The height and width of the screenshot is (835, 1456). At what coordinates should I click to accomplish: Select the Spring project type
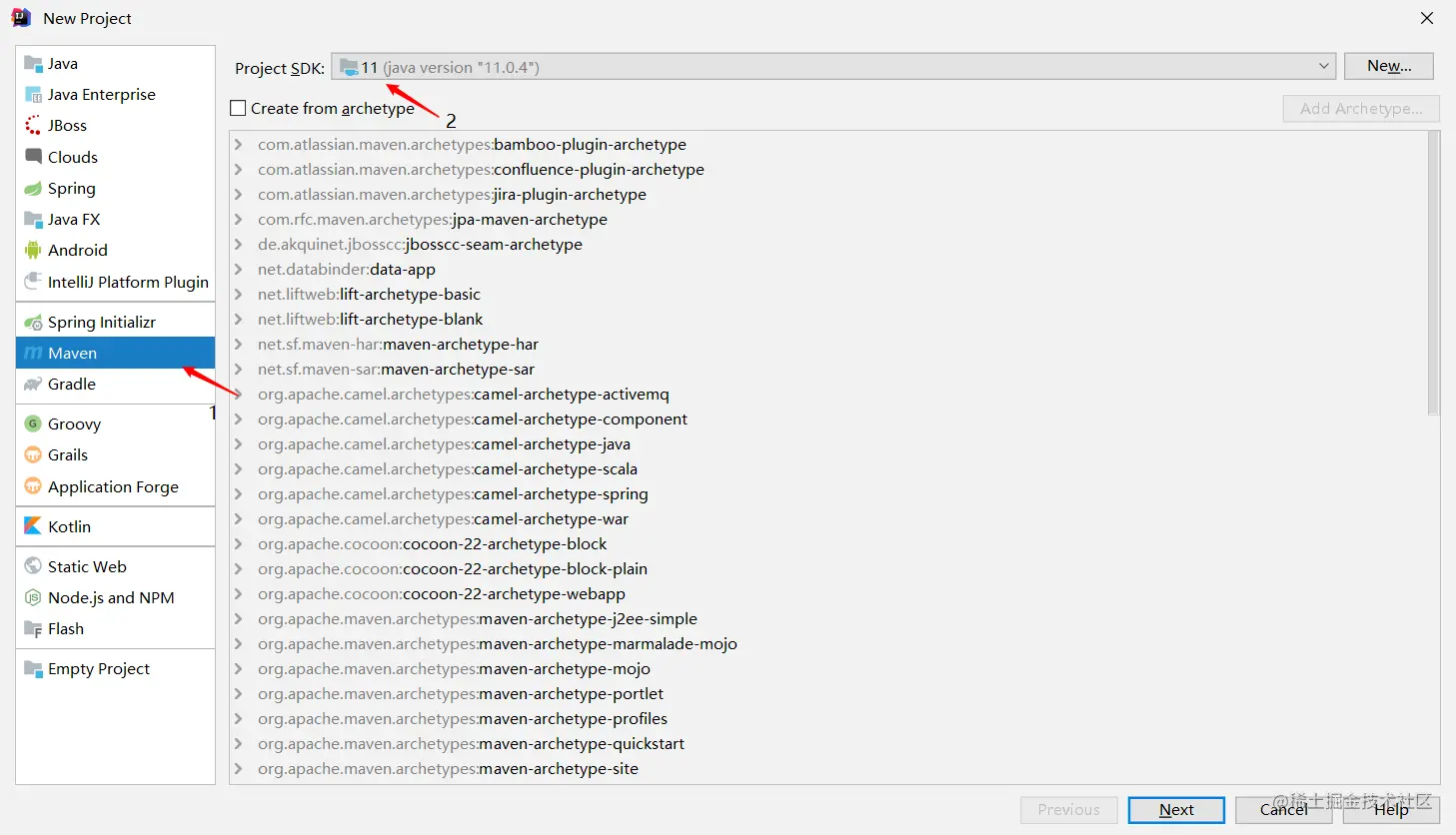70,188
